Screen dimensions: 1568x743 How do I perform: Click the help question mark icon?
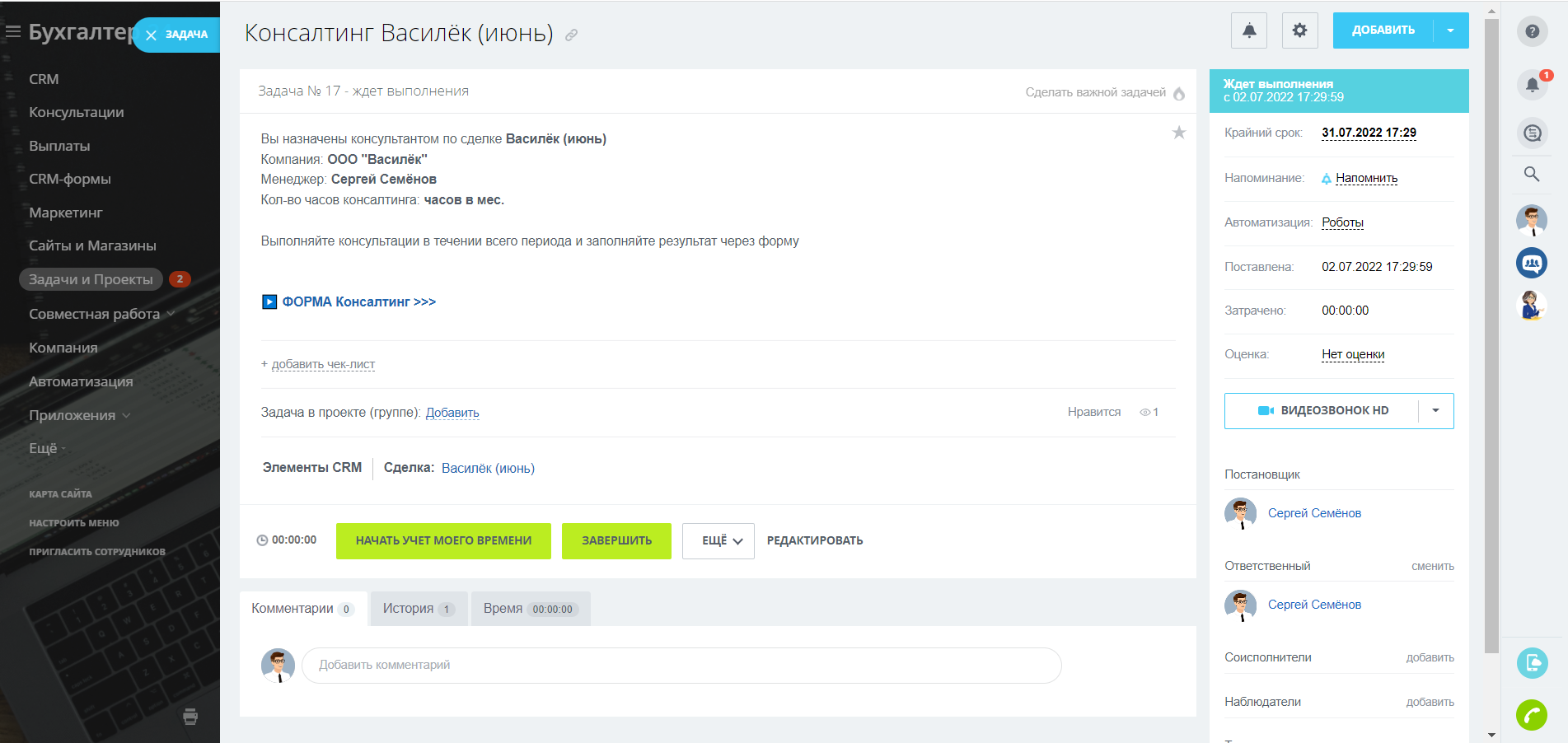pyautogui.click(x=1532, y=31)
